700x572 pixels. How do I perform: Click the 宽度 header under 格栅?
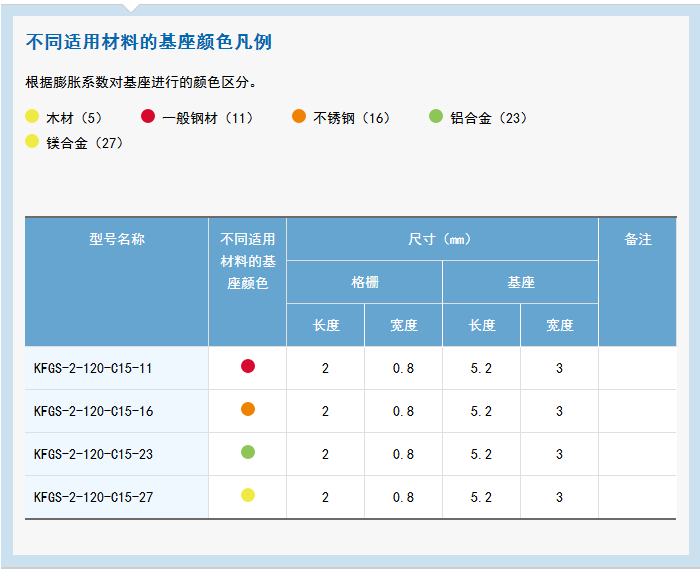(x=404, y=325)
